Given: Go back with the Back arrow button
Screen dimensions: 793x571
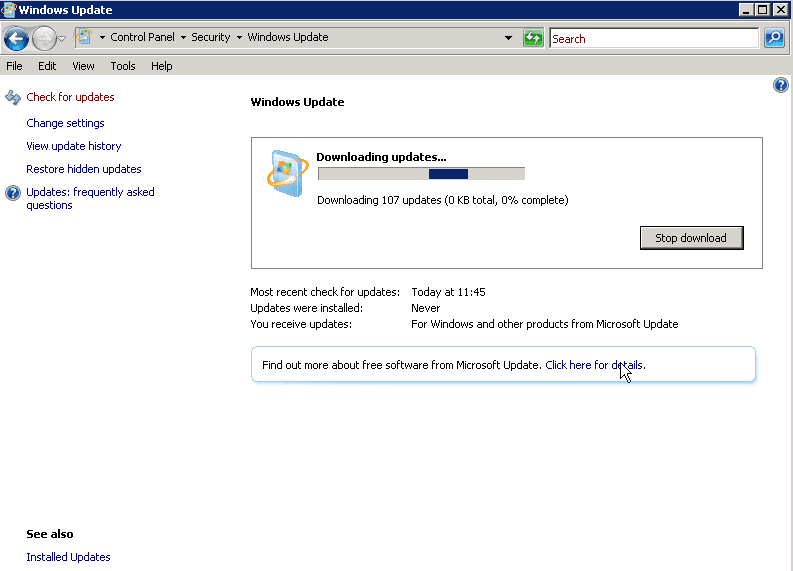Looking at the screenshot, I should pyautogui.click(x=16, y=38).
